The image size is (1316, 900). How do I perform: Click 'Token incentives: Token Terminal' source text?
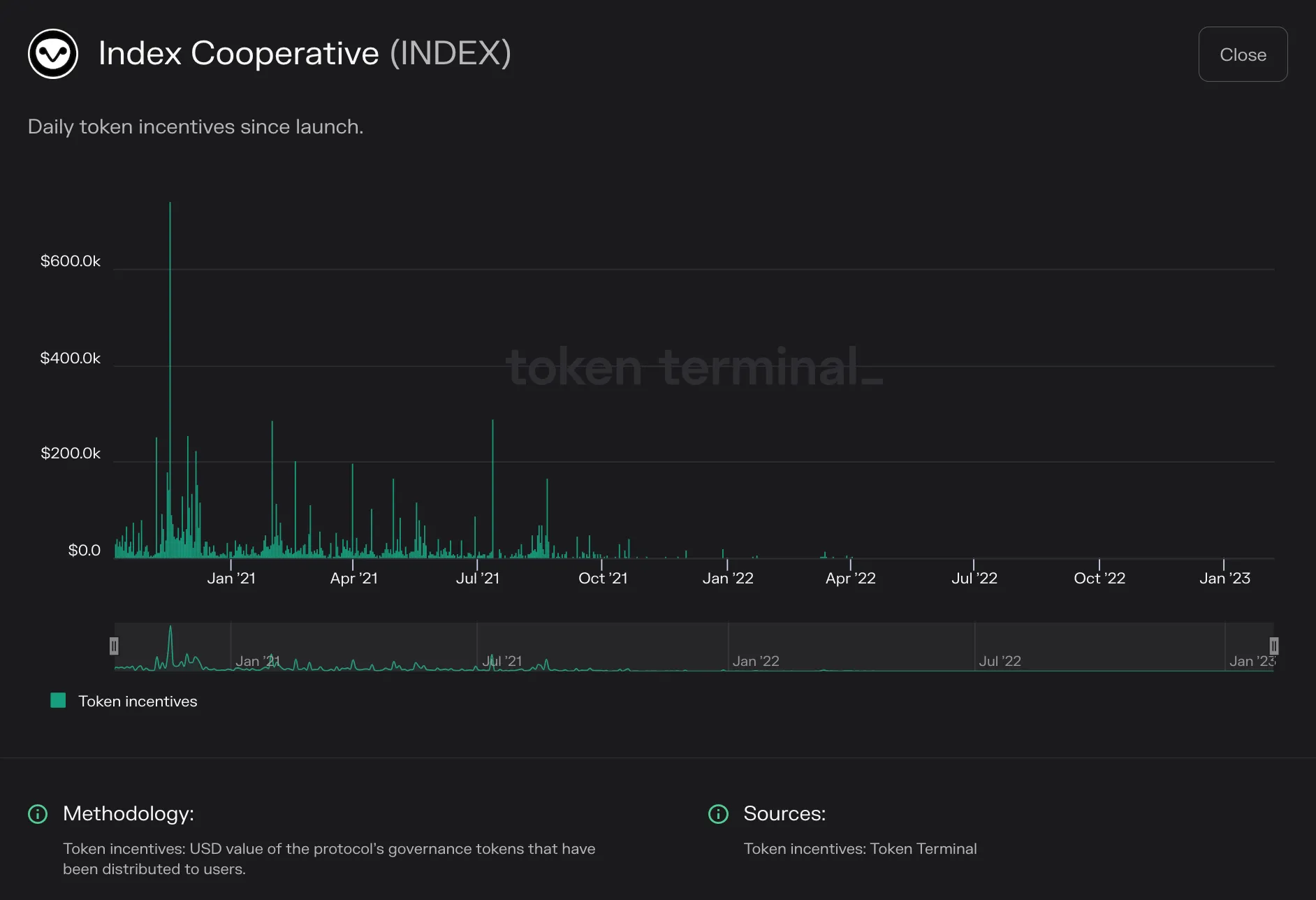pyautogui.click(x=860, y=848)
